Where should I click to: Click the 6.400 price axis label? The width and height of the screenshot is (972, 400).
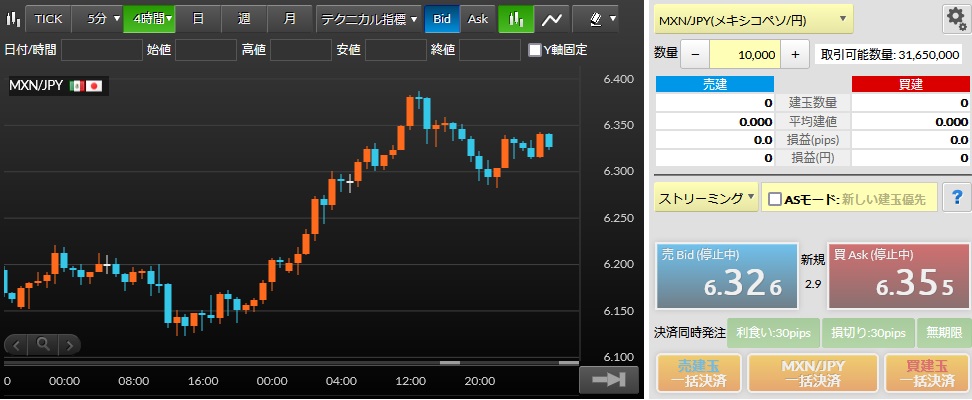[x=617, y=79]
